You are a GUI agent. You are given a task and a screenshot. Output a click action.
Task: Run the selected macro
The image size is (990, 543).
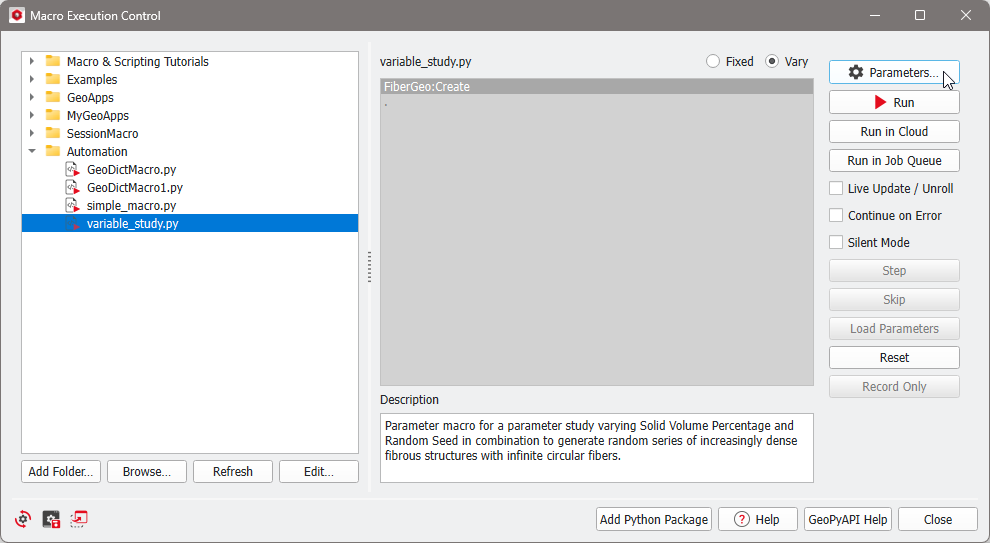[894, 102]
